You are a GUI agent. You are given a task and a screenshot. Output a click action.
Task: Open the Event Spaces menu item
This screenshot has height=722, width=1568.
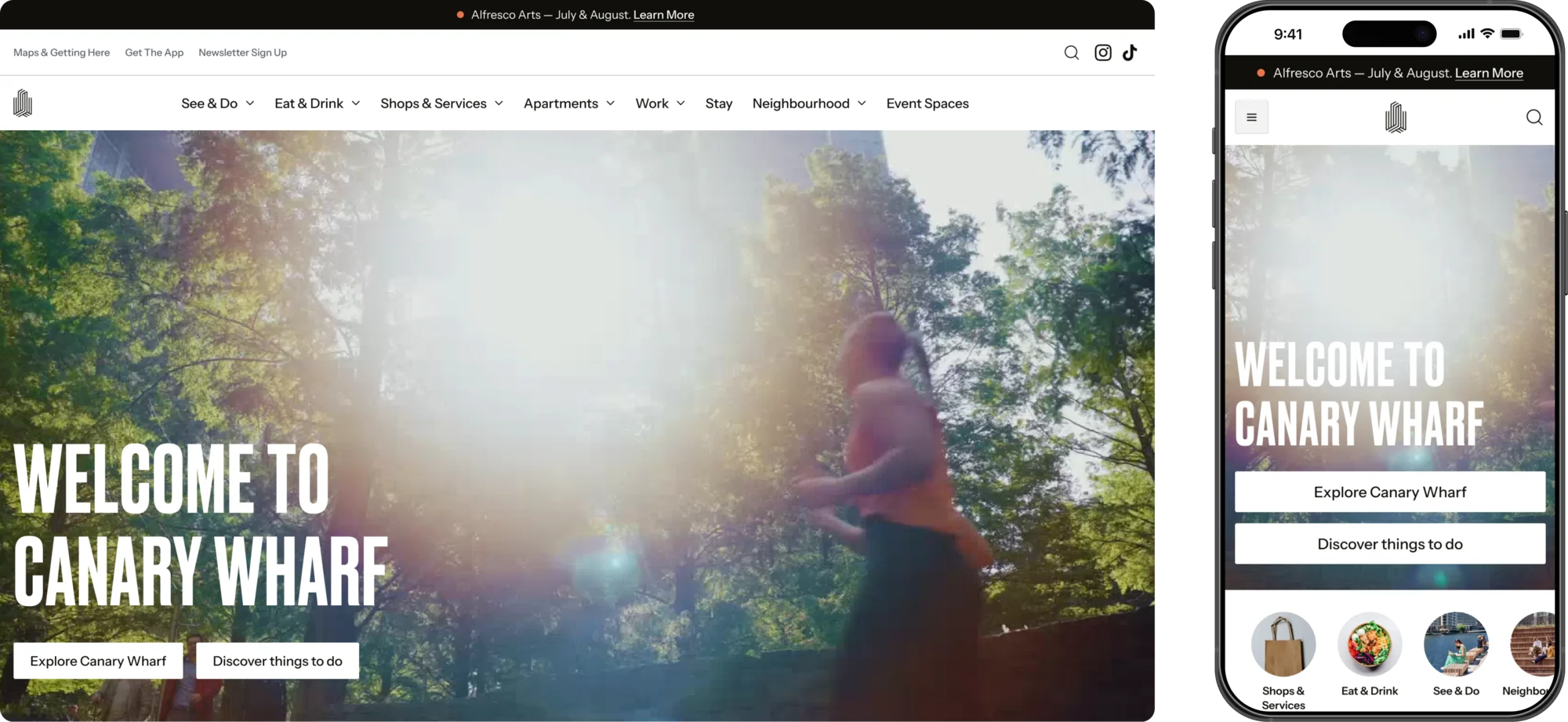(x=927, y=103)
